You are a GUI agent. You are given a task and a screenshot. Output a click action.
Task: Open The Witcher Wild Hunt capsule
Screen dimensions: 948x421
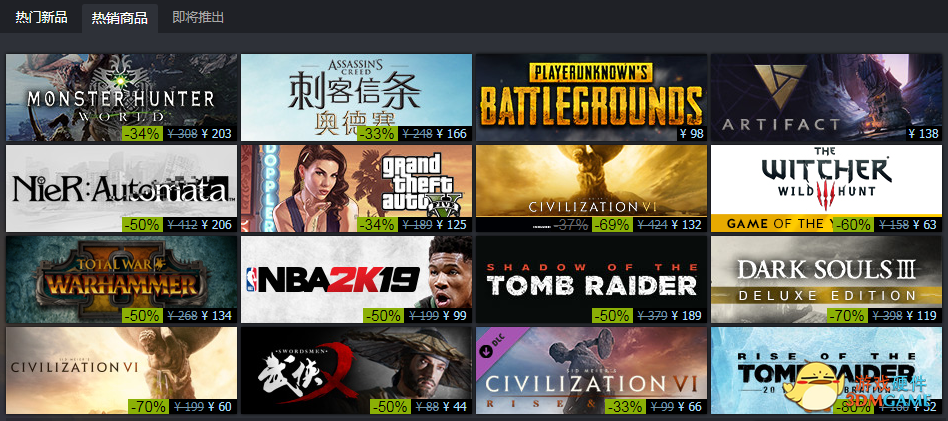(x=826, y=188)
